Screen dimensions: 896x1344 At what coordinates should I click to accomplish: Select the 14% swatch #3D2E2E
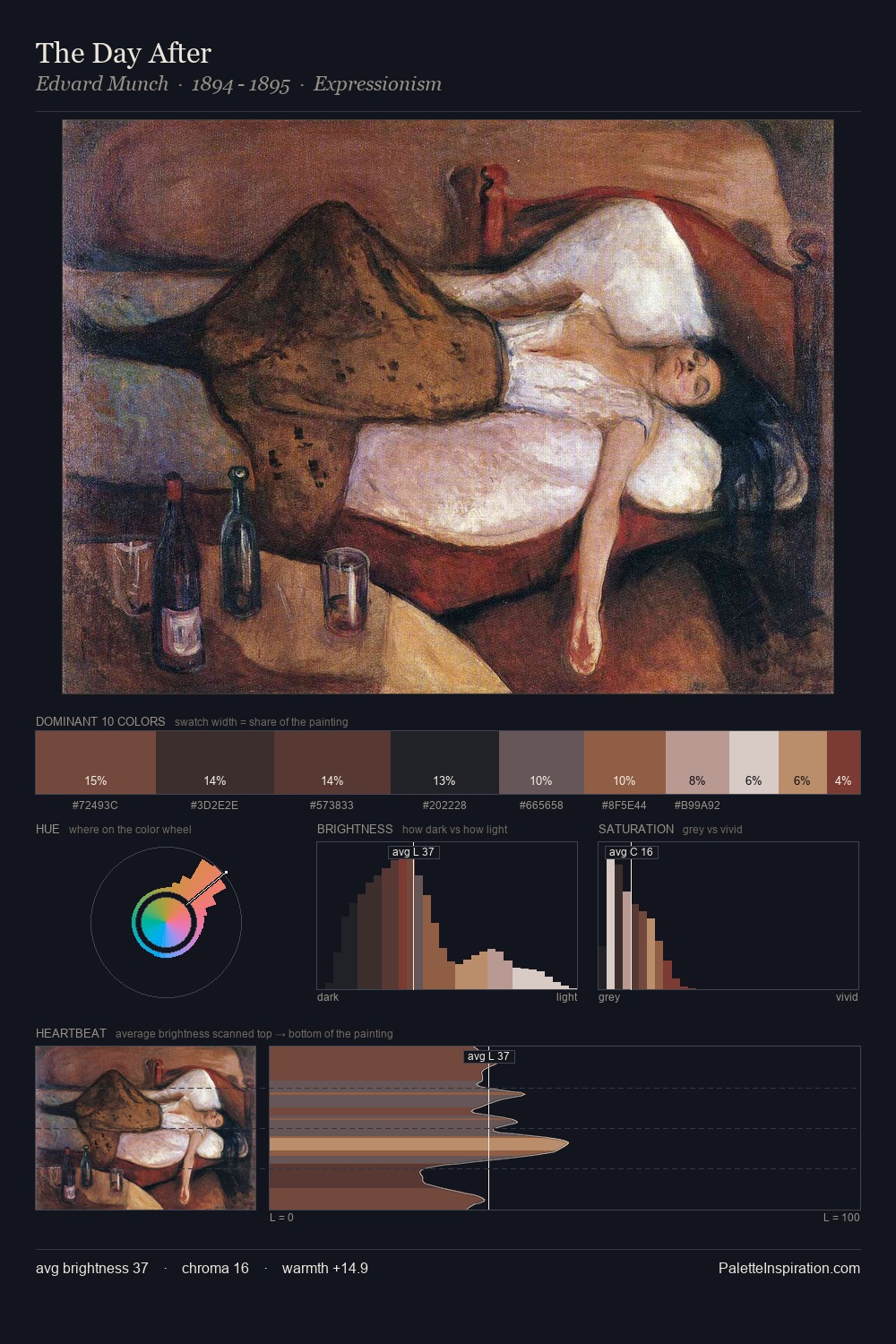215,762
